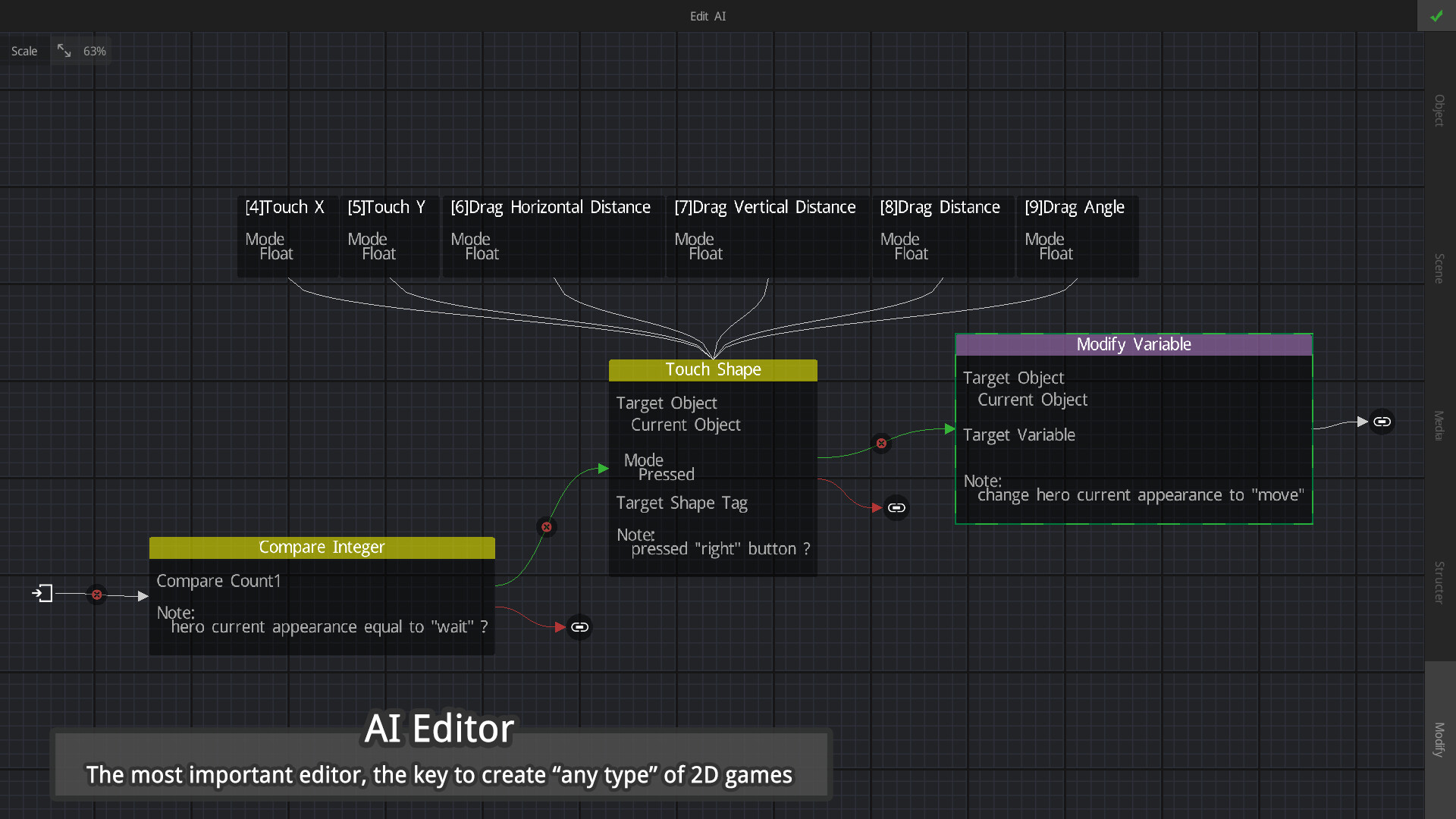Toggle the red disconnect on the entry wire
This screenshot has height=819, width=1456.
(x=96, y=595)
